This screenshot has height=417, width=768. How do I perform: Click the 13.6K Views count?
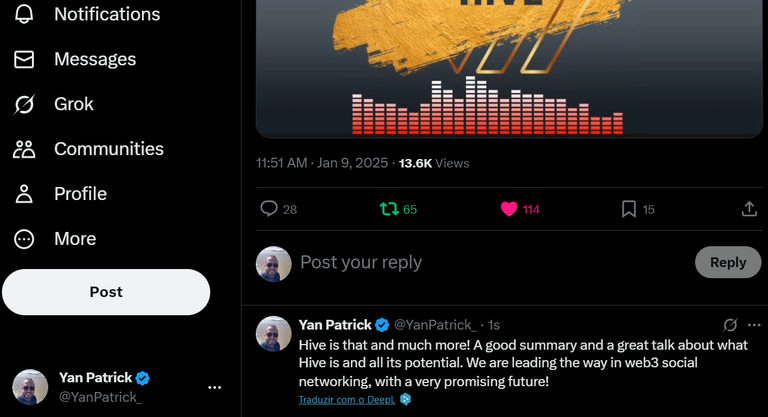tap(434, 163)
